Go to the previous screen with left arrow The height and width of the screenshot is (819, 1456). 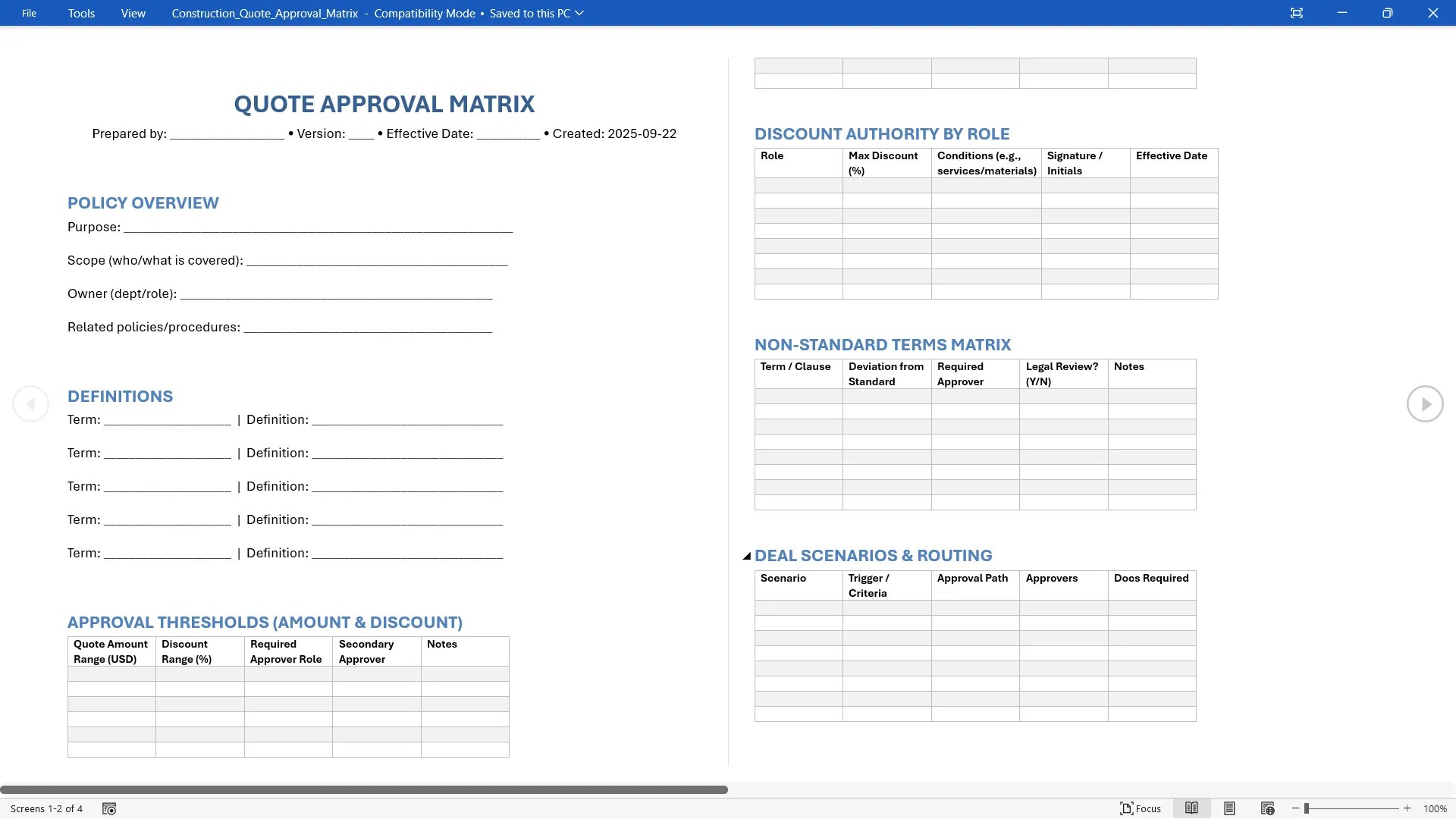point(30,404)
